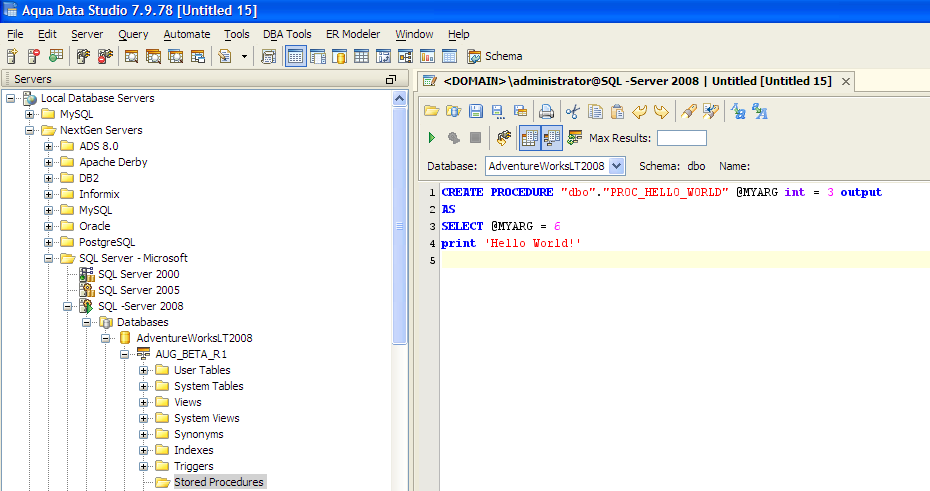
Task: Click the Cut scissors icon
Action: click(572, 111)
